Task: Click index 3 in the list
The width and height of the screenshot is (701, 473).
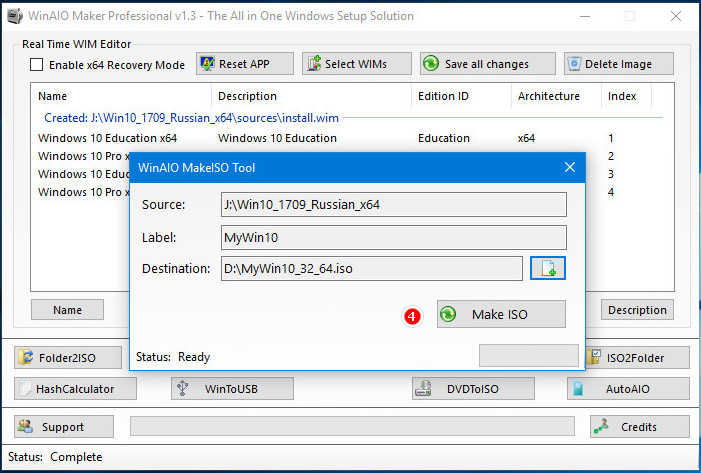Action: 611,174
